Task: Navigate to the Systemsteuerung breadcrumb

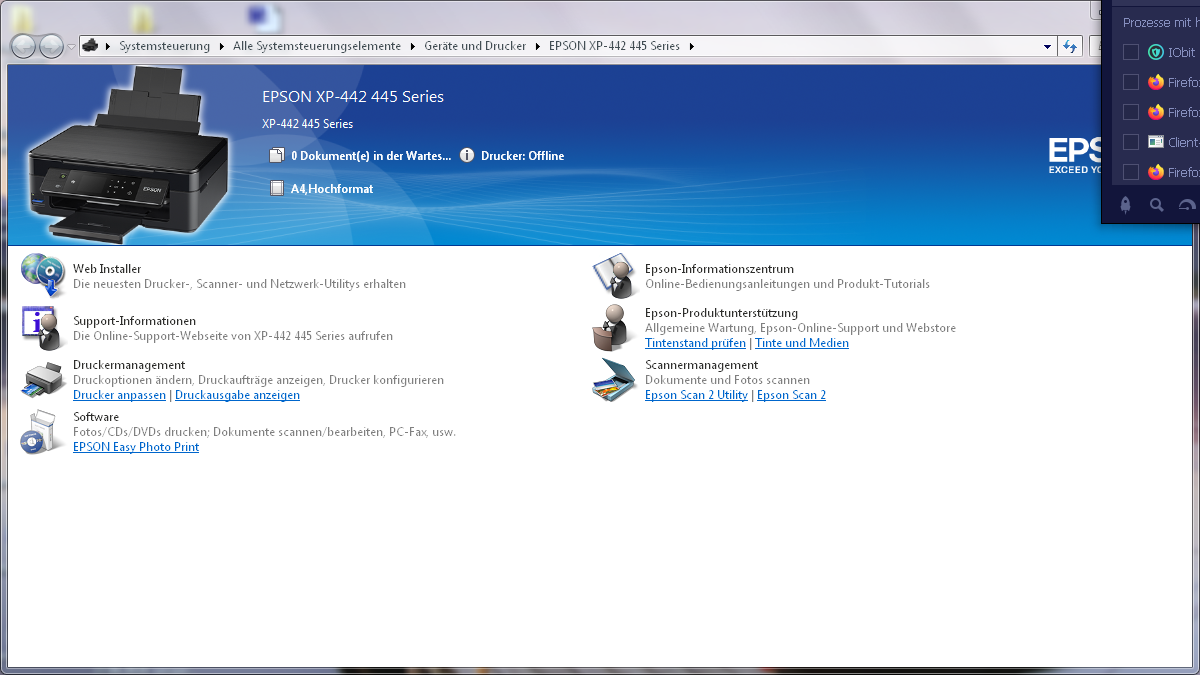Action: (x=165, y=46)
